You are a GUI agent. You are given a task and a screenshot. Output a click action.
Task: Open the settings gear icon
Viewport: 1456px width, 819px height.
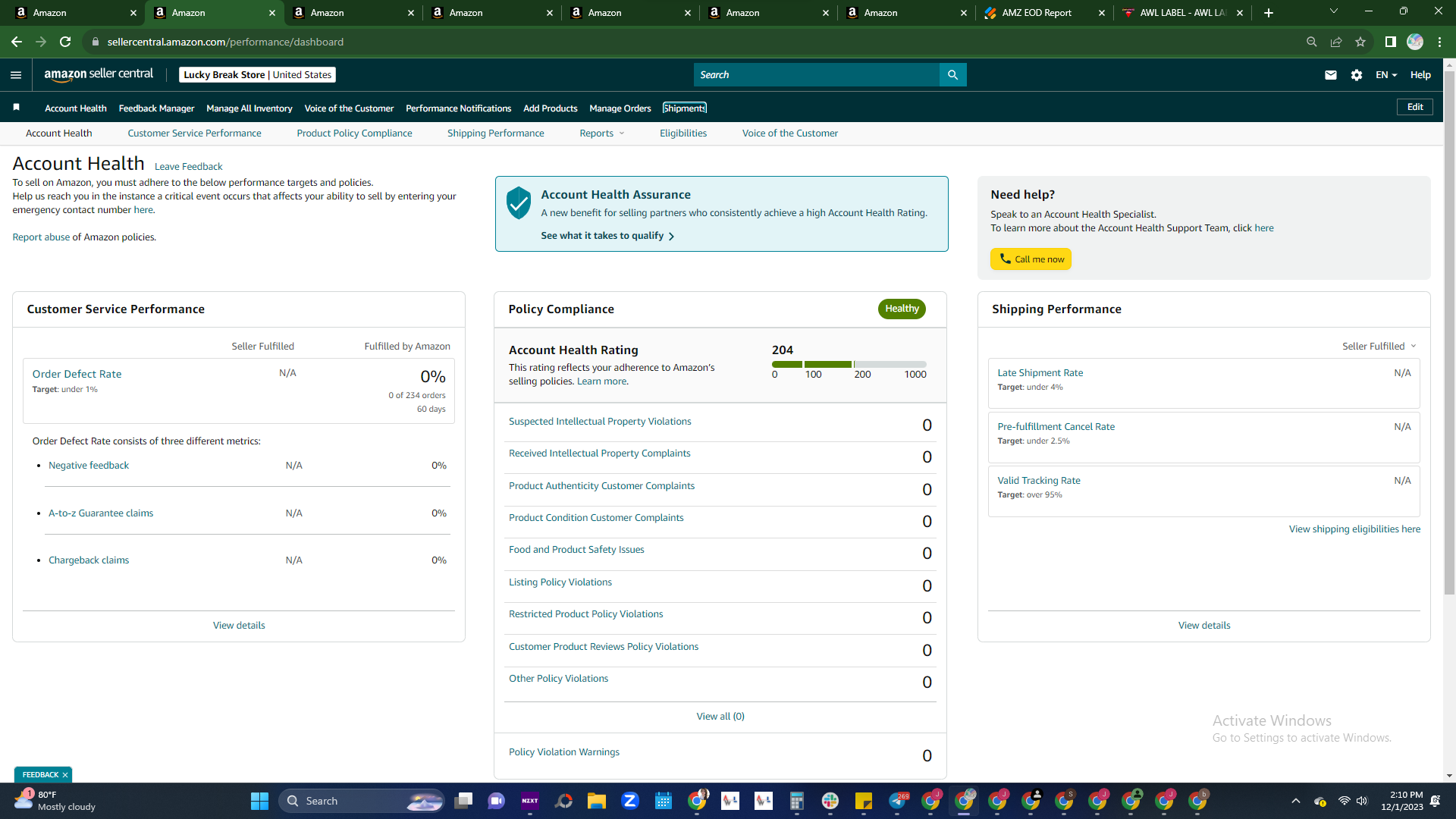coord(1356,74)
